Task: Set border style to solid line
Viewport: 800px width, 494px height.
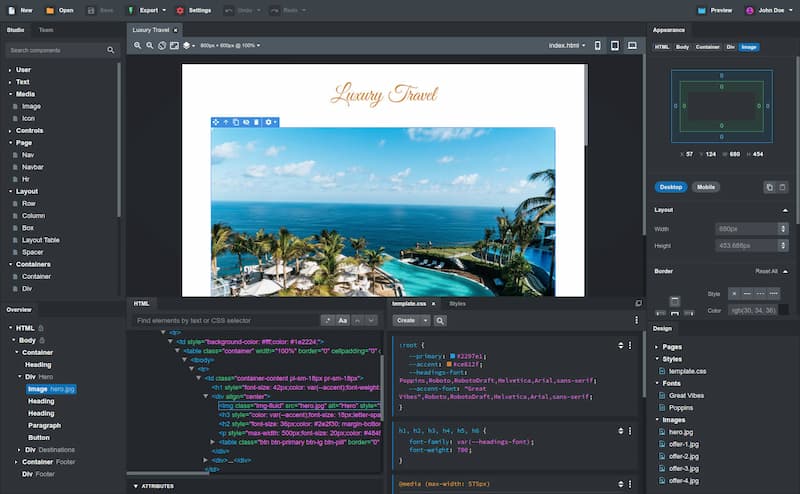Action: 747,293
